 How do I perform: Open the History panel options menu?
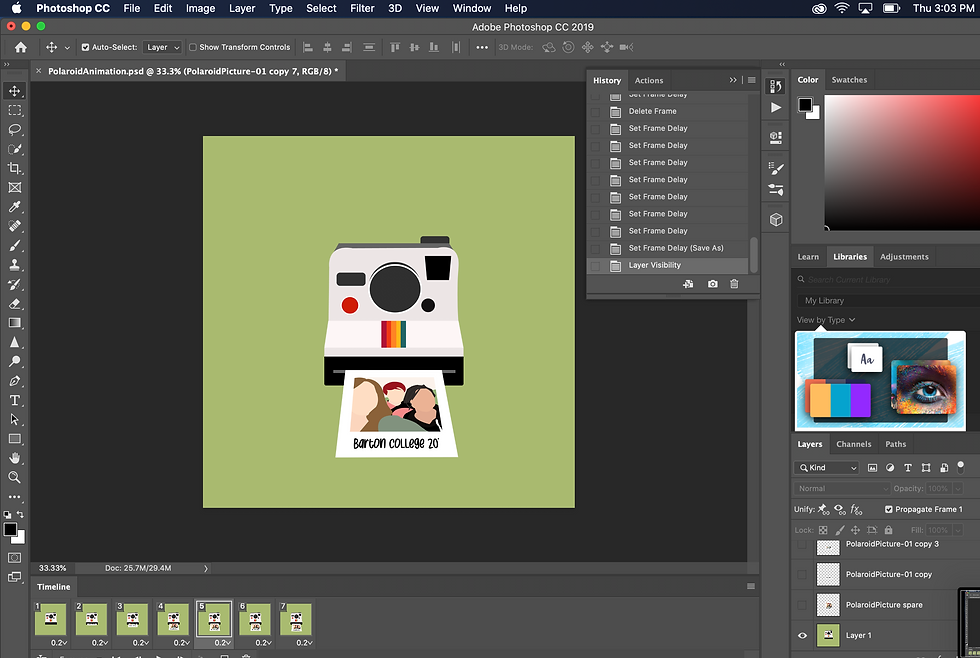(x=752, y=80)
